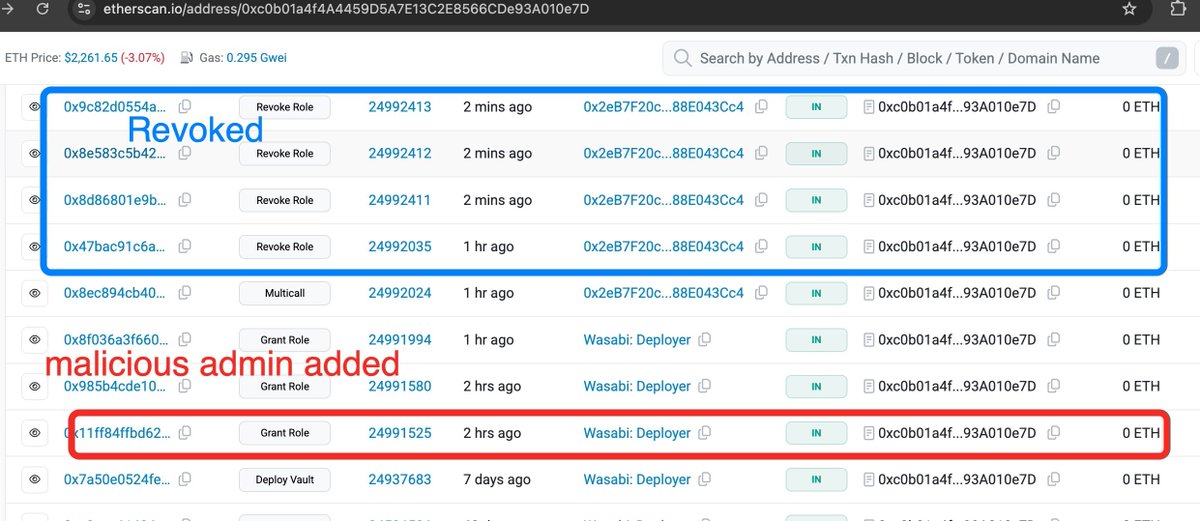
Task: Open transaction 0x8ec894cb40 details
Action: click(x=116, y=293)
